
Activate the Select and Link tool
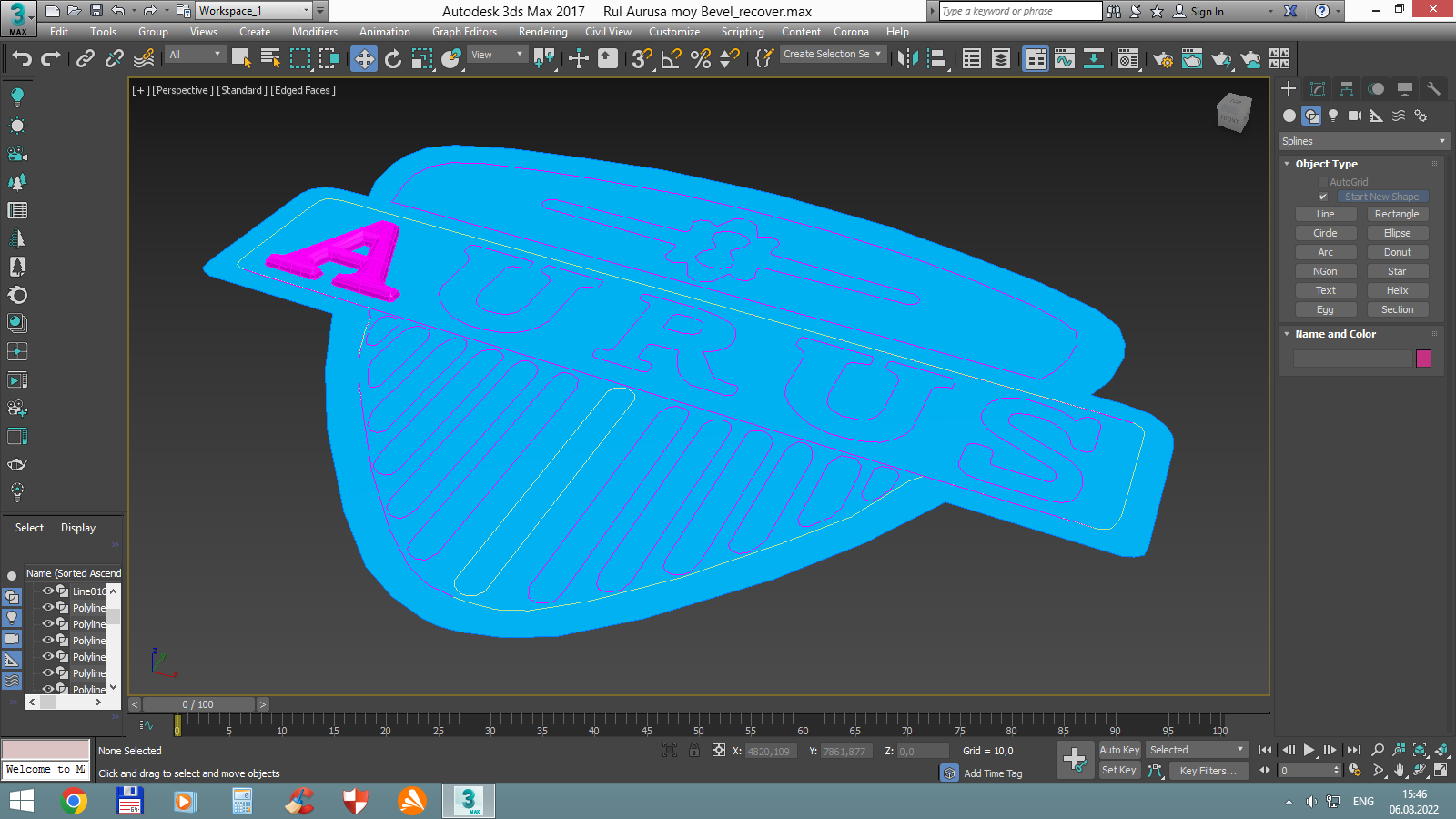coord(86,59)
